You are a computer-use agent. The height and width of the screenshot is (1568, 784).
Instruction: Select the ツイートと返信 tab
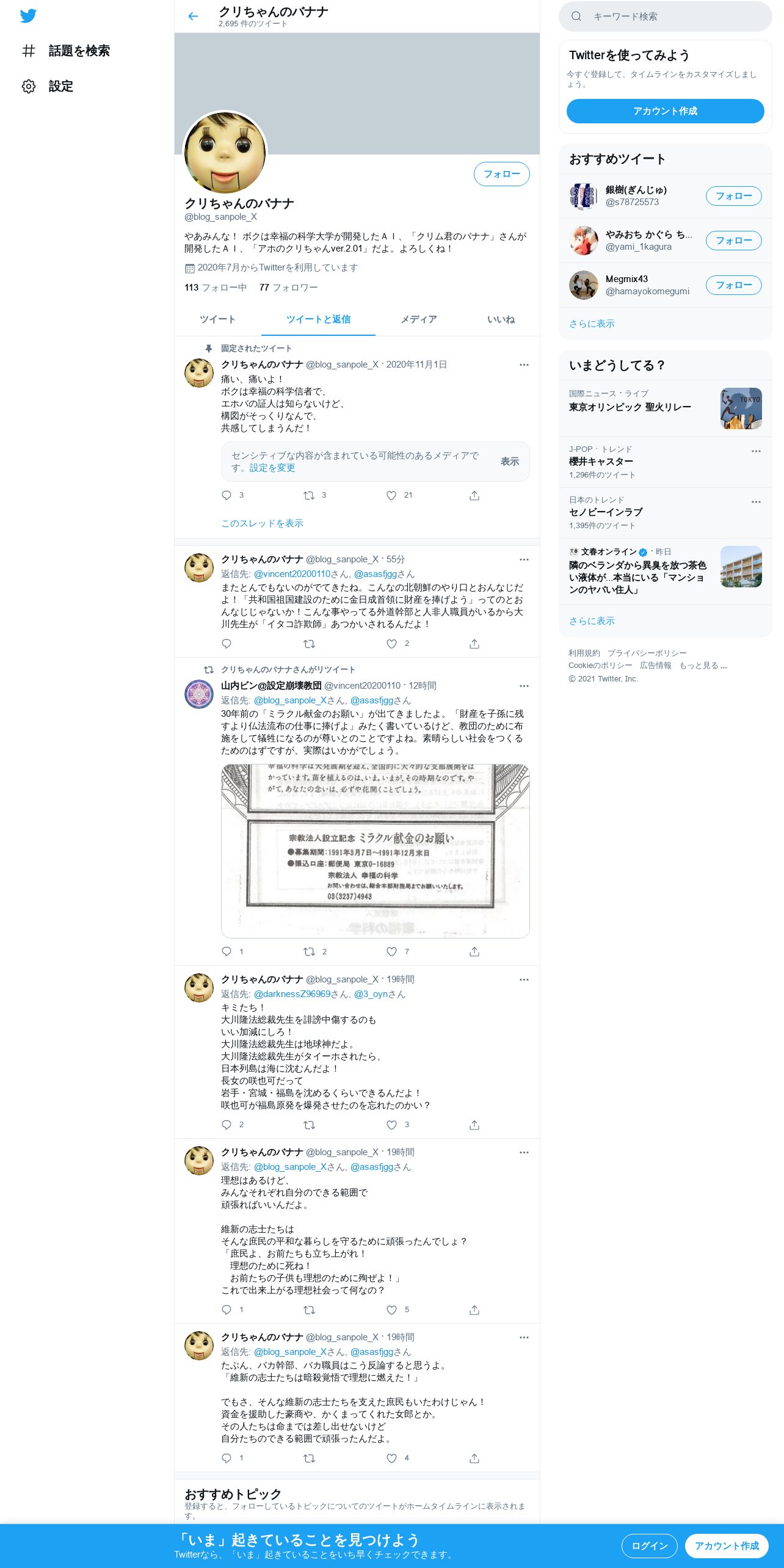[318, 319]
